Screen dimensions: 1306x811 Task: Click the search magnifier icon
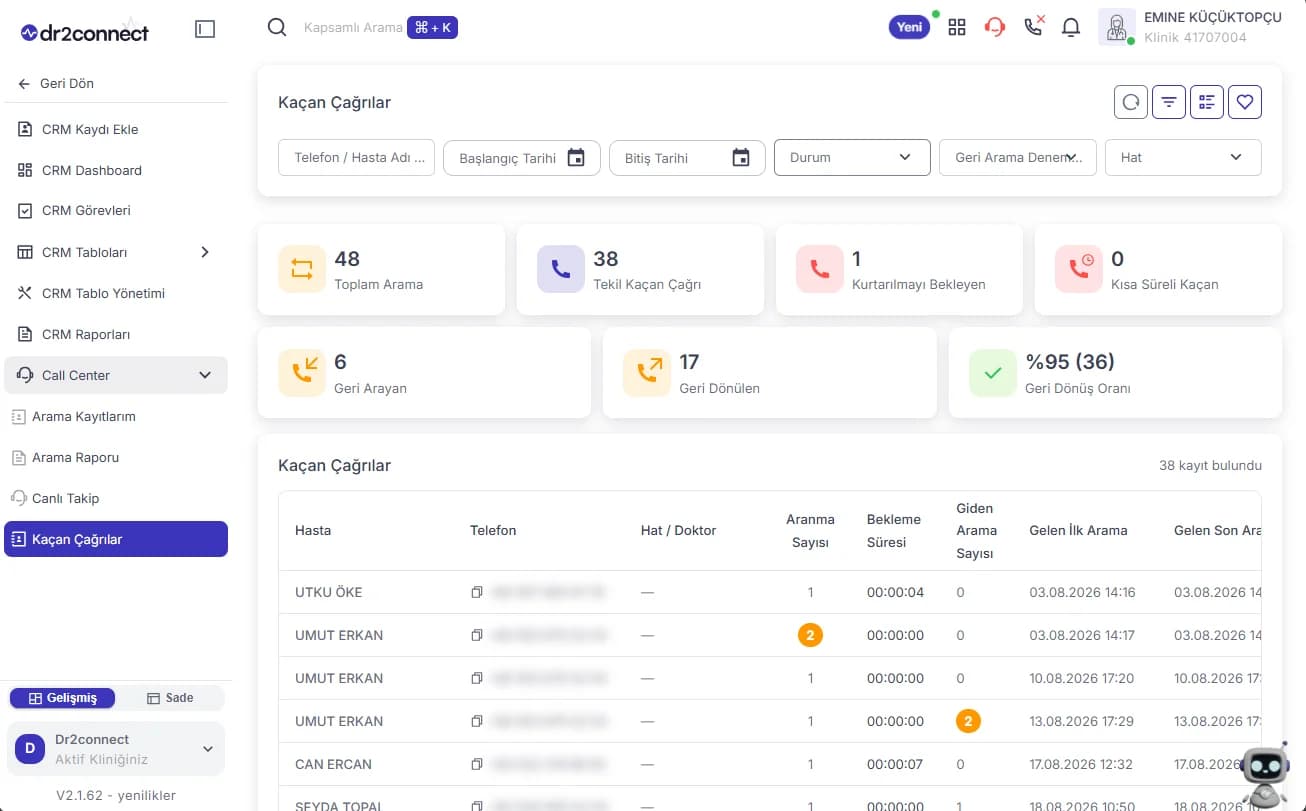coord(277,27)
